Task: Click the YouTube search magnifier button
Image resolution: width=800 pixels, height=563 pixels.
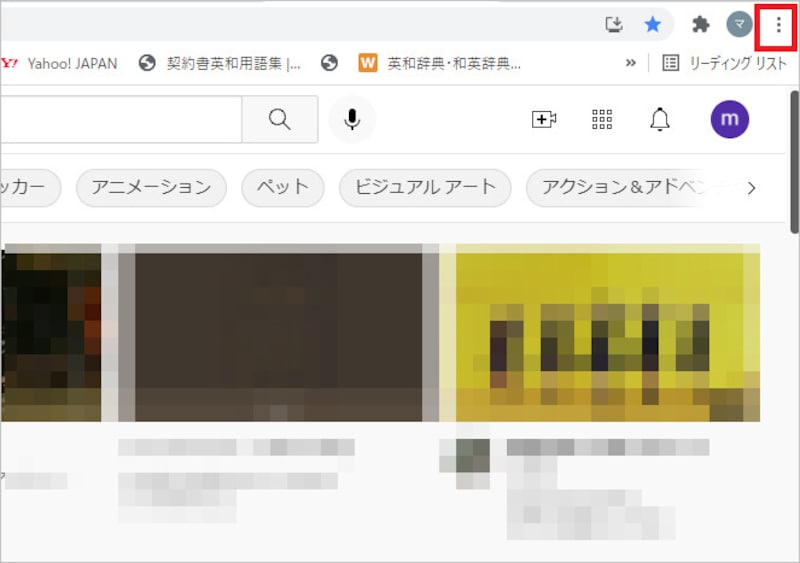Action: click(280, 120)
